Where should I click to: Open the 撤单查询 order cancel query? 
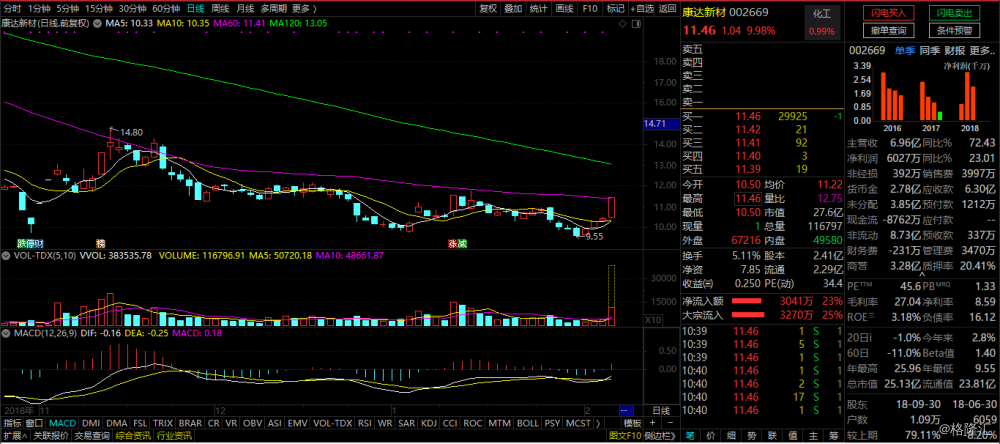(888, 30)
